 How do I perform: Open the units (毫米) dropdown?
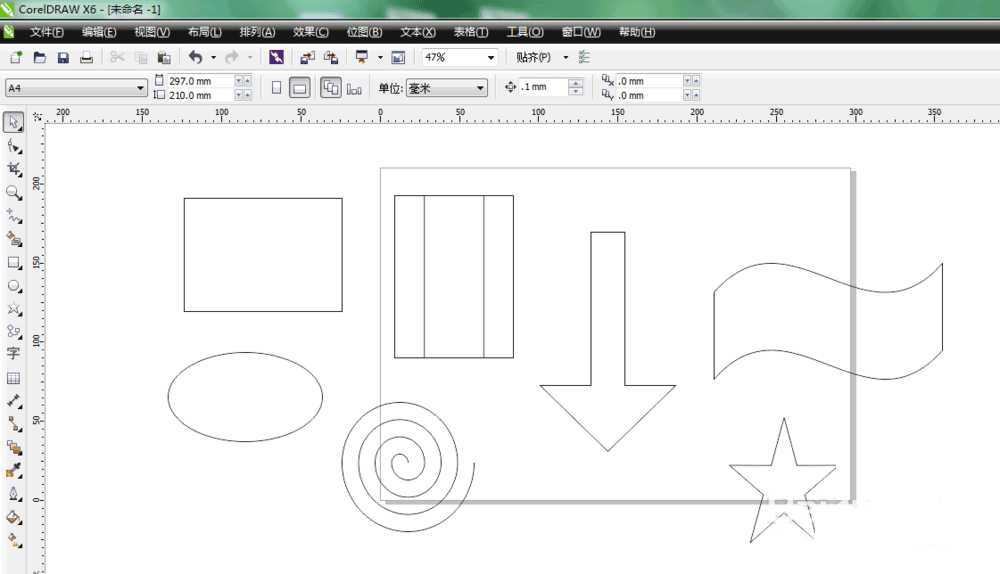[x=480, y=88]
